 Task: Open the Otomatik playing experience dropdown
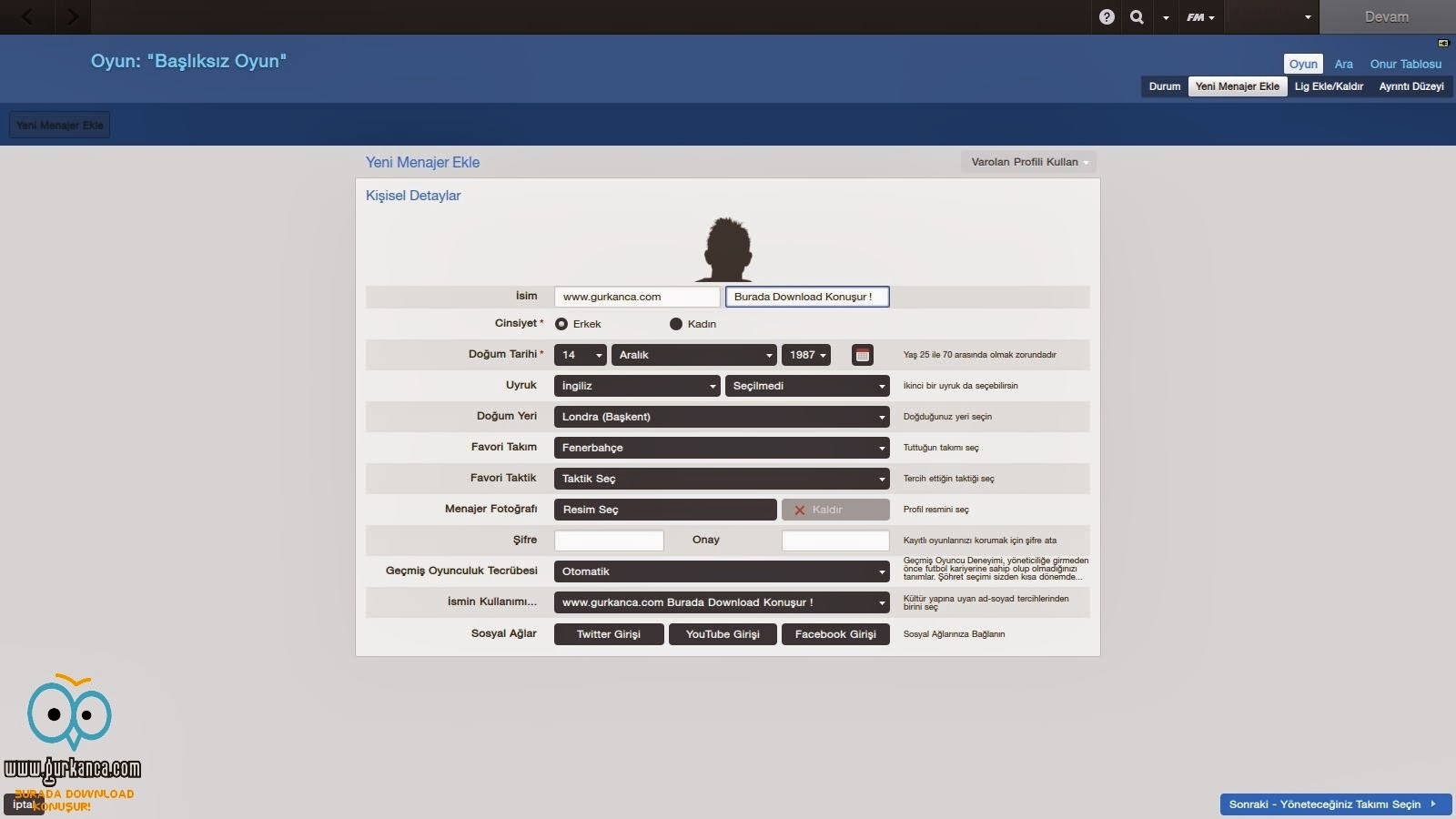click(x=722, y=571)
